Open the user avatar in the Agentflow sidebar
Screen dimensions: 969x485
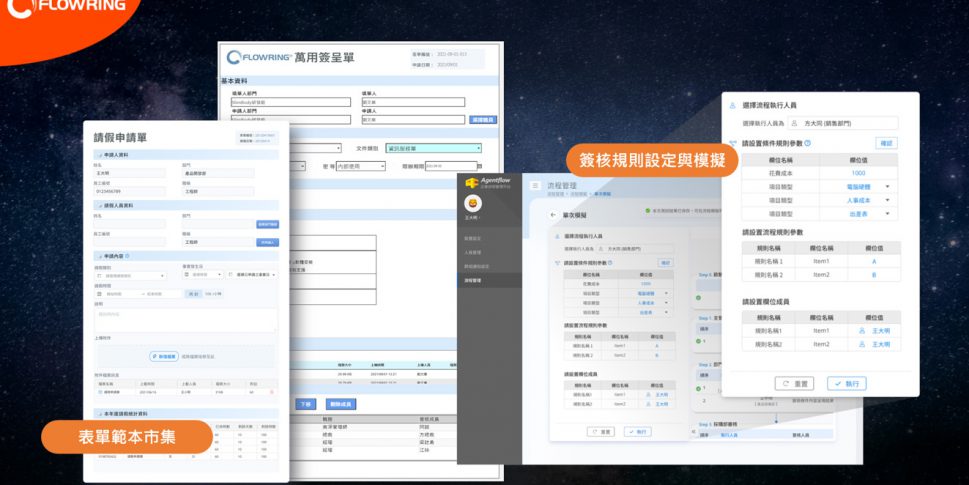coord(473,203)
